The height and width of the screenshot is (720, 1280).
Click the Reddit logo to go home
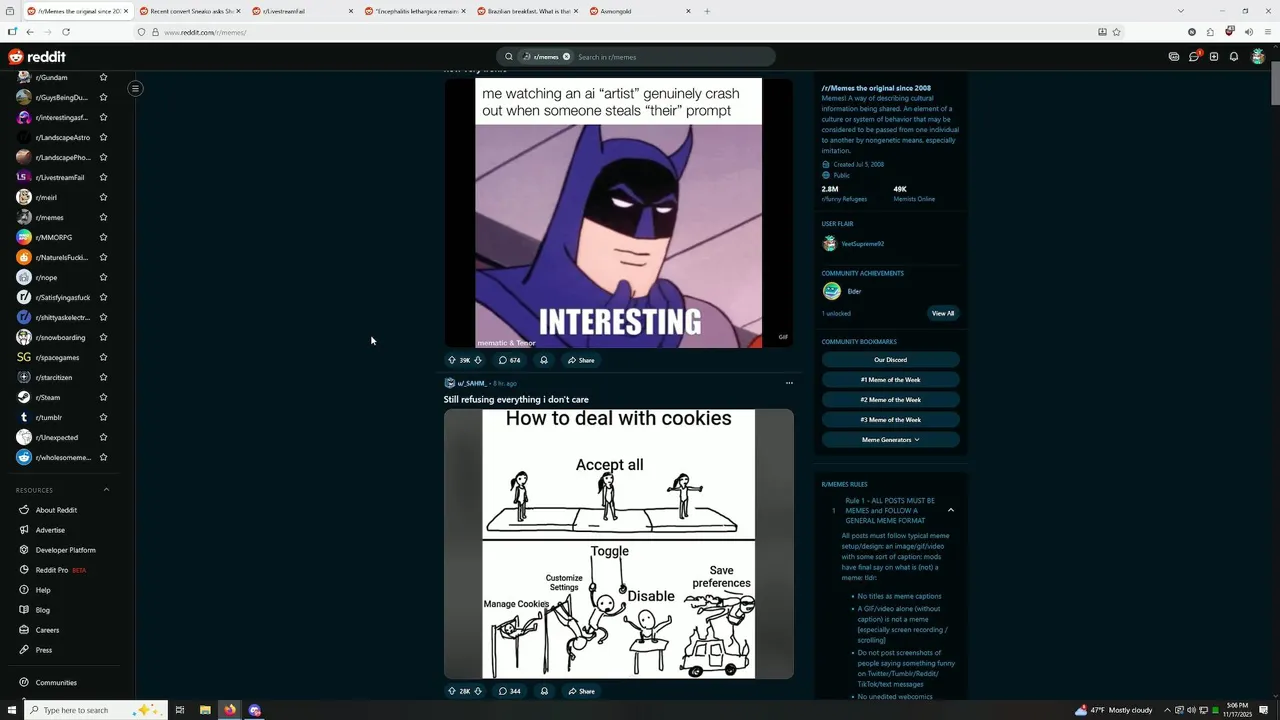point(37,57)
